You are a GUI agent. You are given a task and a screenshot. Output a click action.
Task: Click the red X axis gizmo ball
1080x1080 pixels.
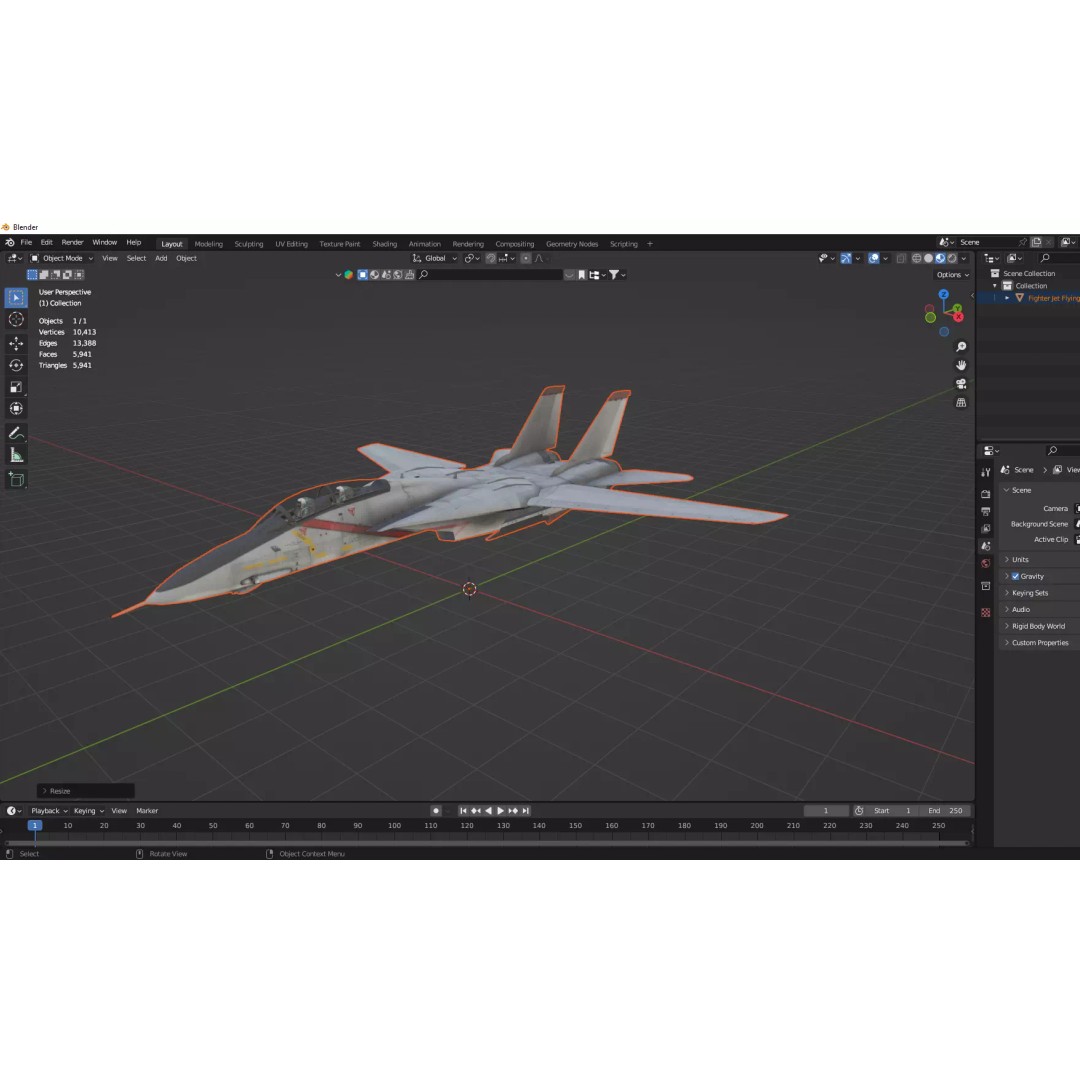pos(958,317)
